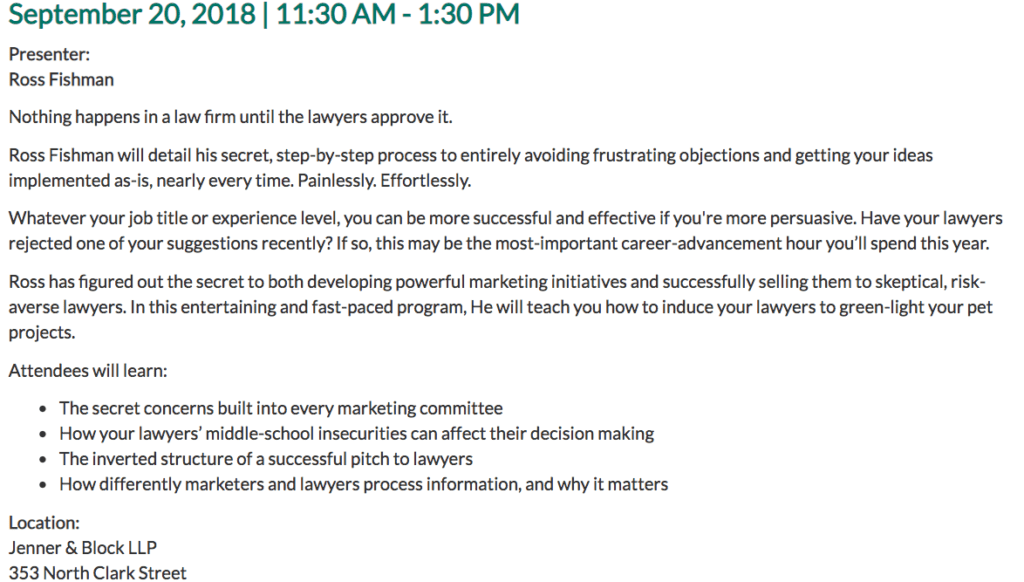Click 'Painlessly. Effortlessly.' text
The image size is (1024, 582).
(384, 181)
